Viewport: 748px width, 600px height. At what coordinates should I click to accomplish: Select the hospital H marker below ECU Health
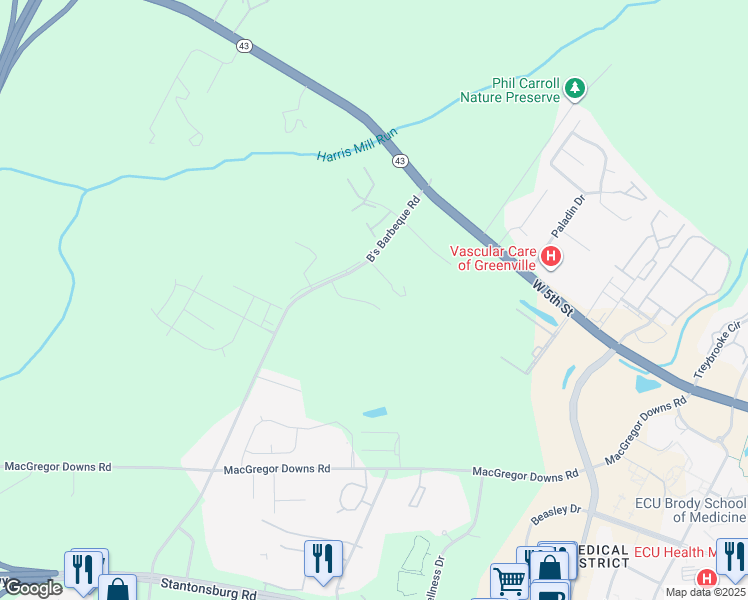coord(706,578)
